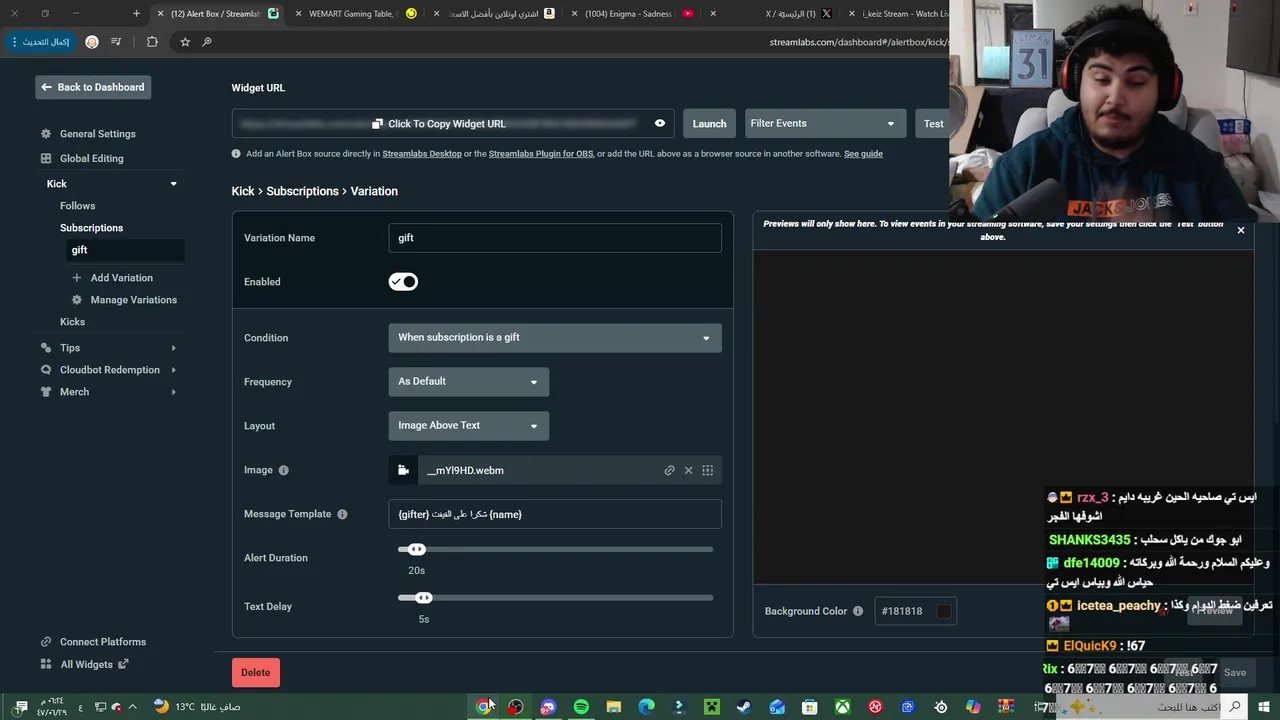This screenshot has width=1280, height=720.
Task: Collapse the Kick section in sidebar
Action: tap(173, 184)
